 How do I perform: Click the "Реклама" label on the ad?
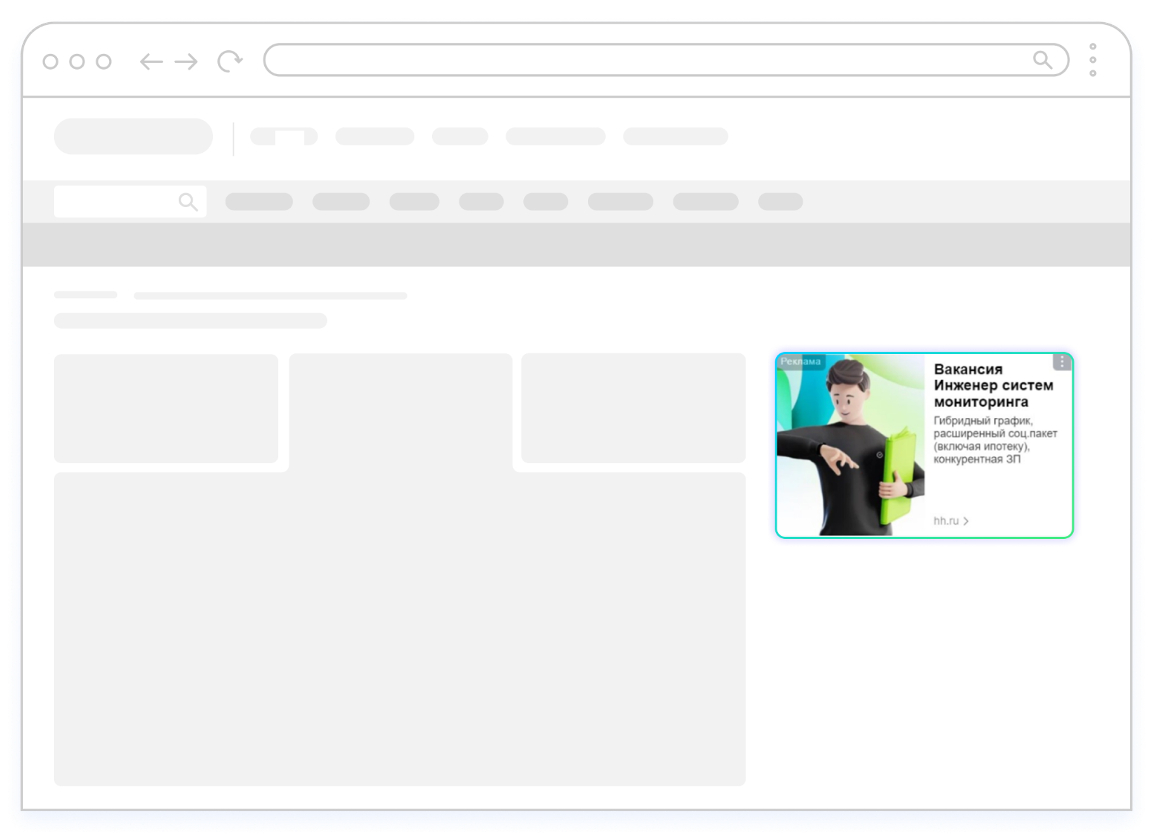pos(801,362)
